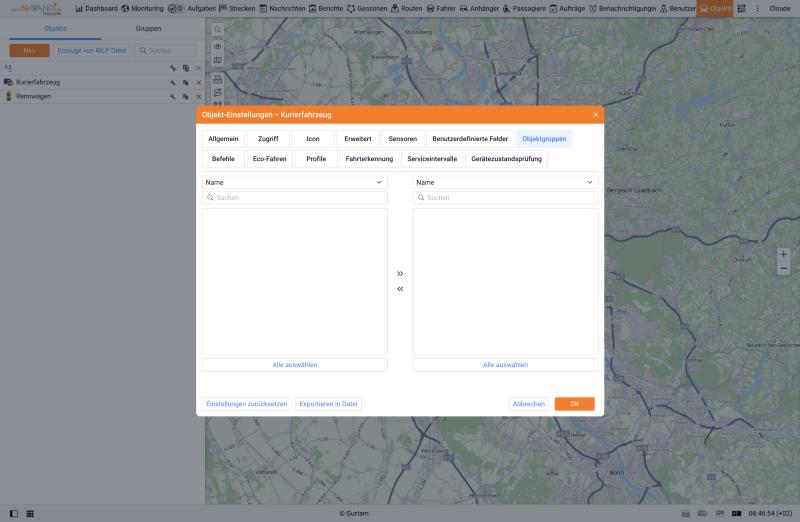Click the left list Suchen field

tap(294, 197)
